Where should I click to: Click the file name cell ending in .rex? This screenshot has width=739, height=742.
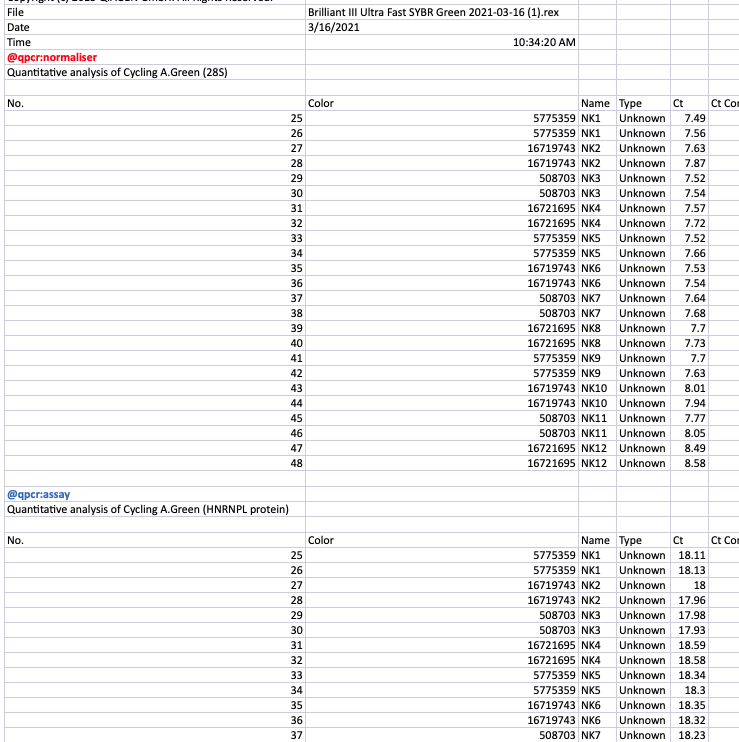coord(442,12)
